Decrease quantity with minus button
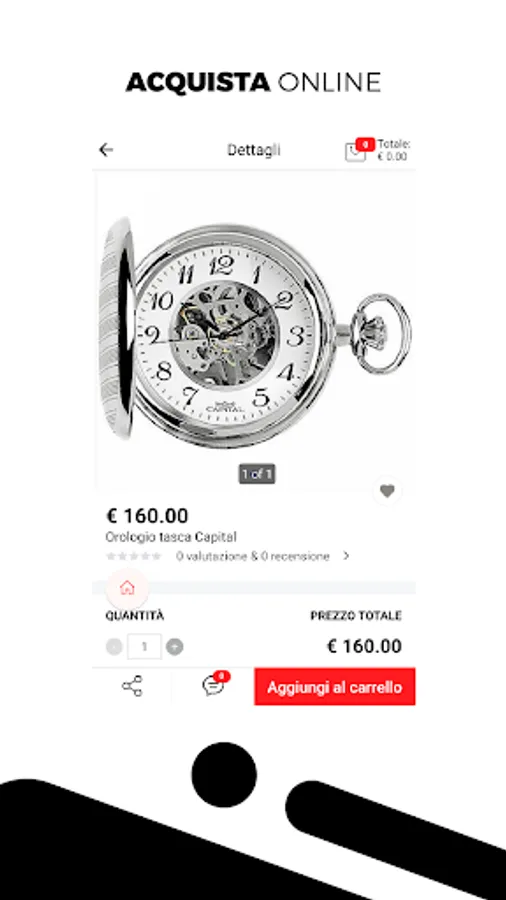506x900 pixels. click(x=114, y=647)
